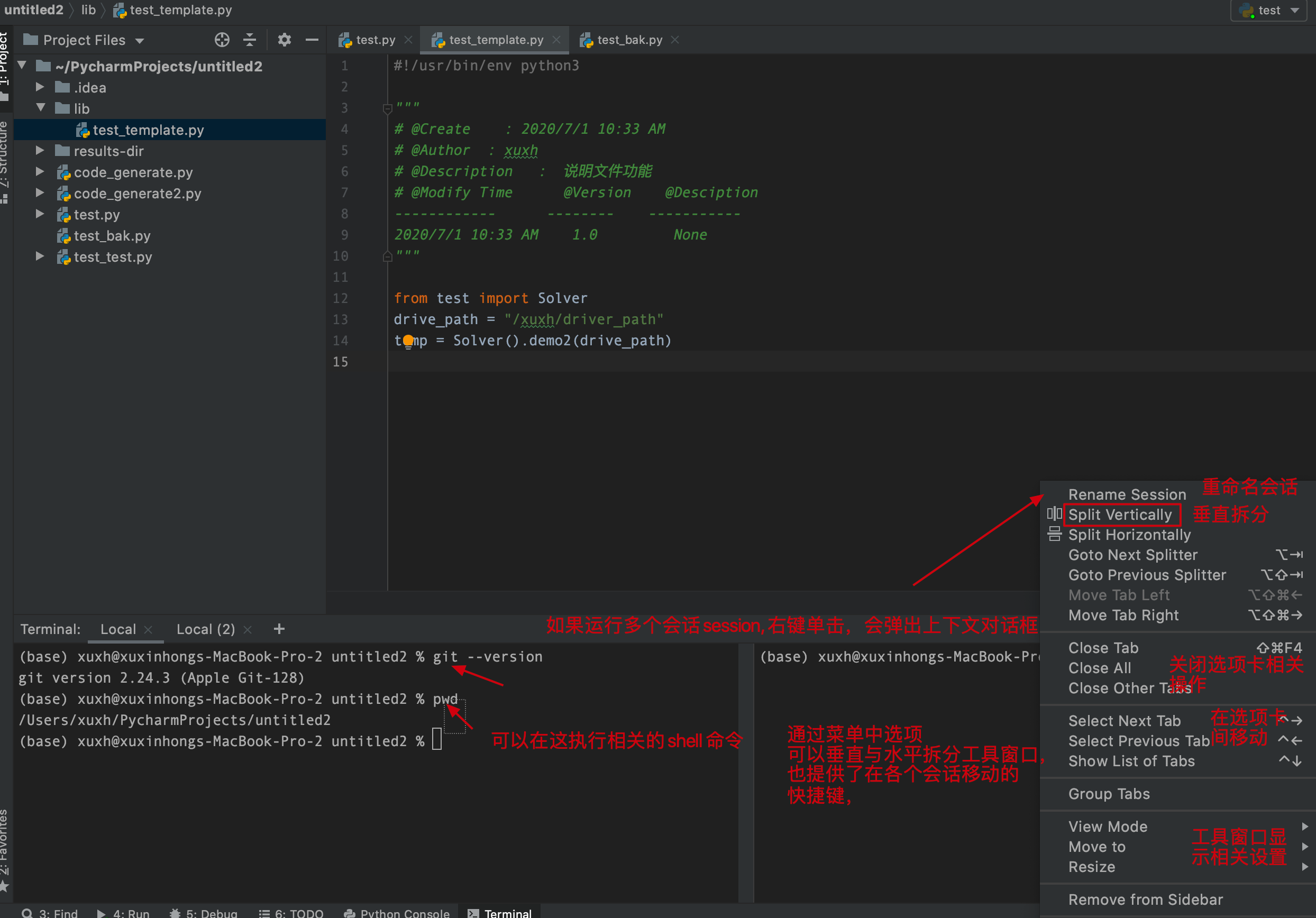Viewport: 1316px width, 918px height.
Task: Choose Show List of Tabs
Action: pyautogui.click(x=1178, y=760)
